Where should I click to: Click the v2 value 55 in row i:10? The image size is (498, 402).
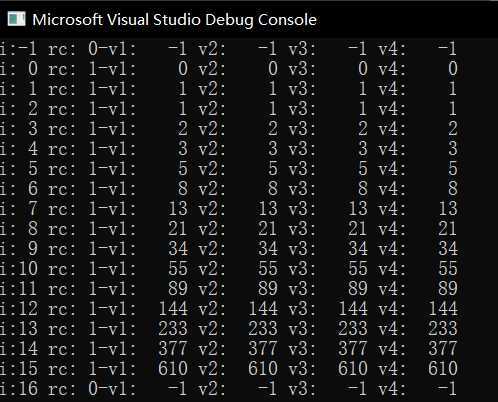pyautogui.click(x=268, y=269)
